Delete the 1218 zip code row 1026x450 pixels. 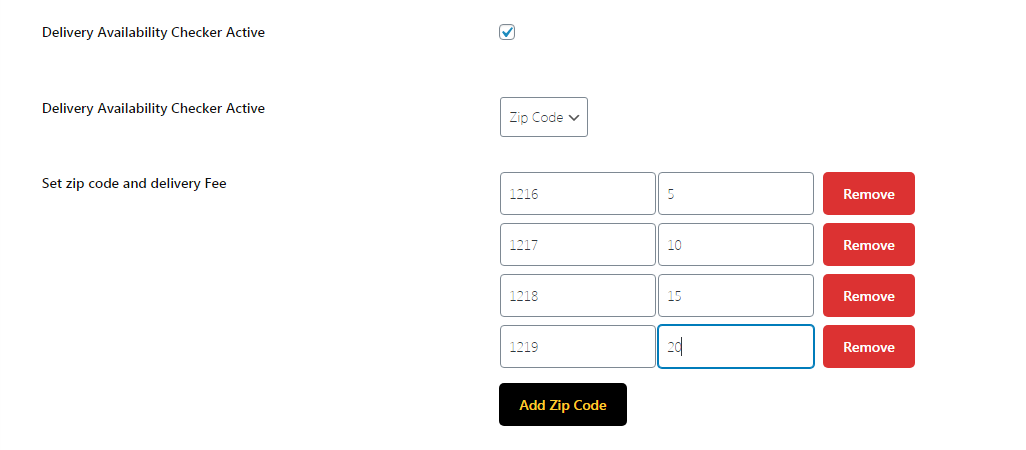868,296
